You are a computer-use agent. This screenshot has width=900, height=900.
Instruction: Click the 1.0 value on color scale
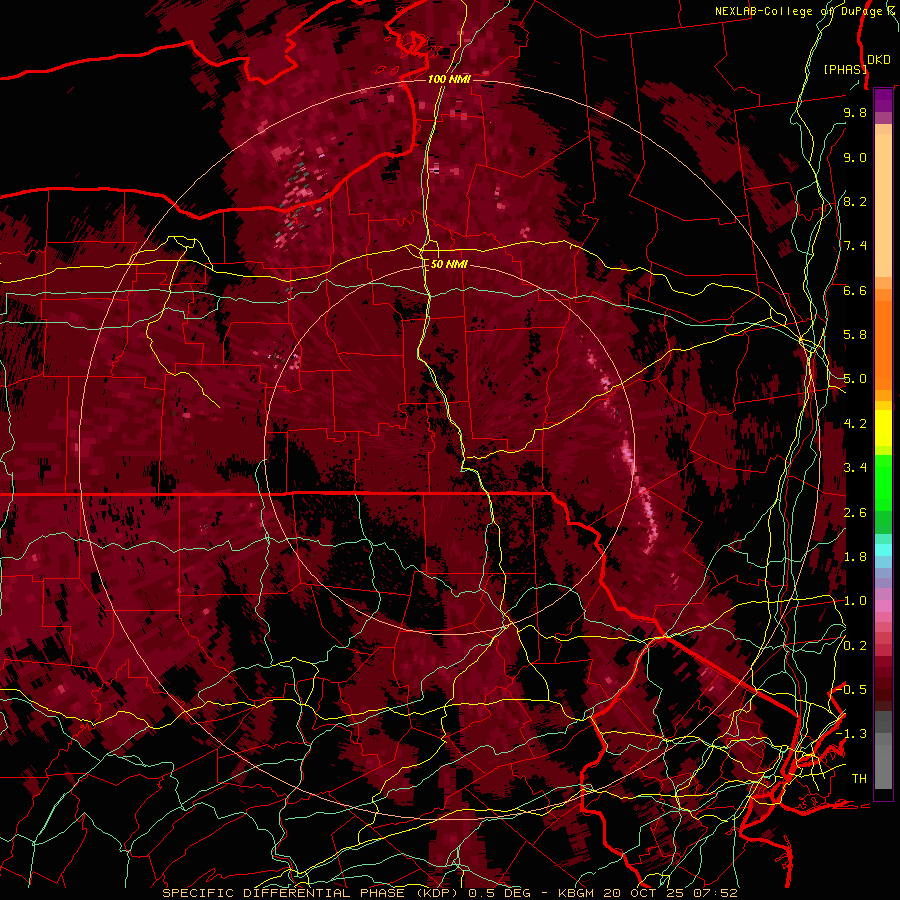click(855, 602)
